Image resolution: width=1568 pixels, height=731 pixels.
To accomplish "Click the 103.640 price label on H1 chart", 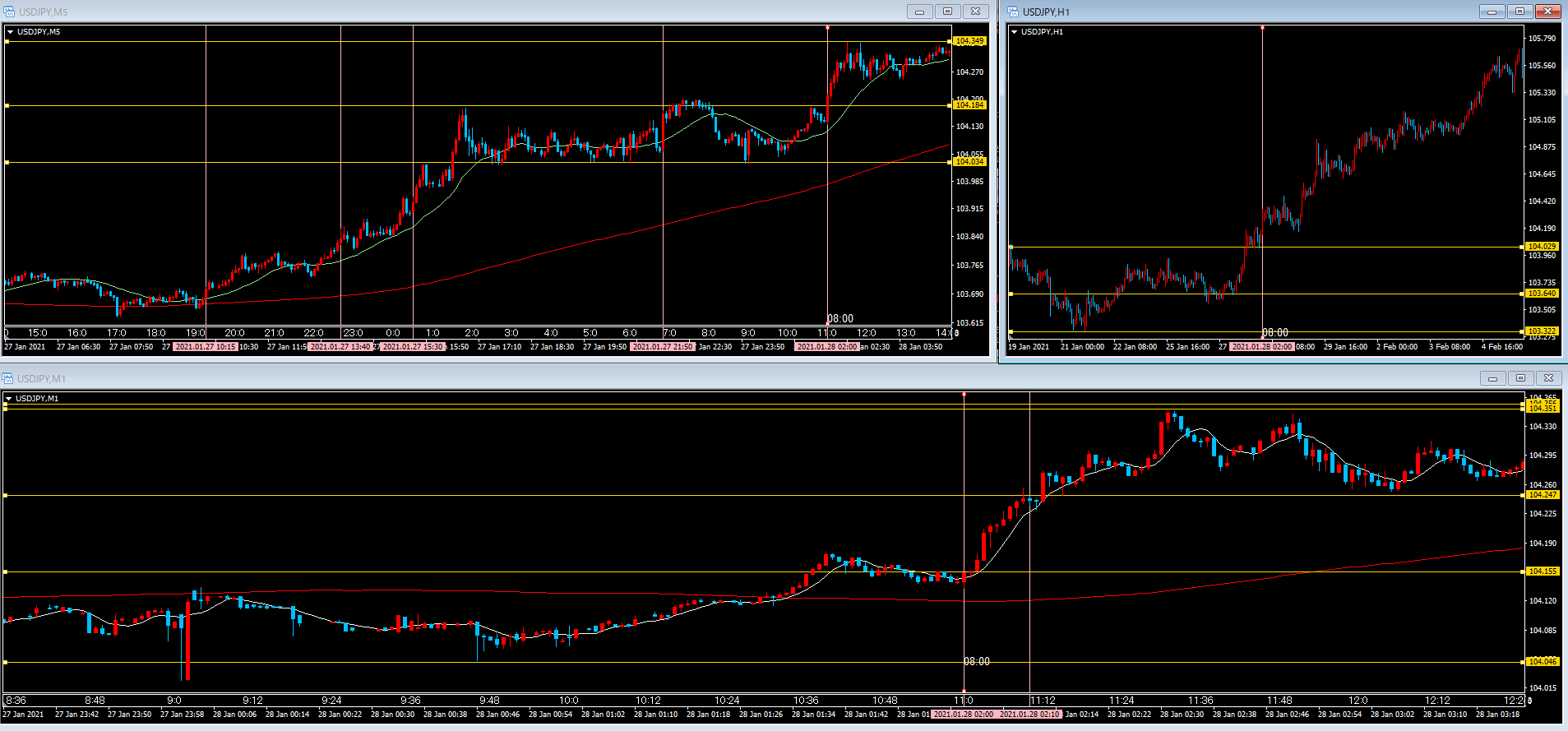I will pos(1541,294).
